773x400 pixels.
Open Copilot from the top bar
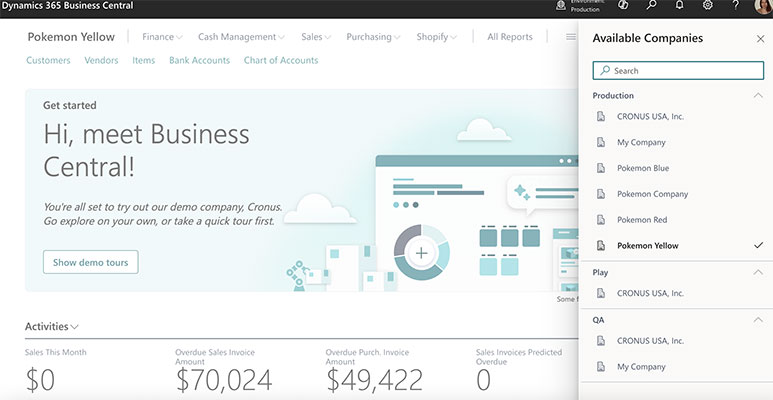623,6
